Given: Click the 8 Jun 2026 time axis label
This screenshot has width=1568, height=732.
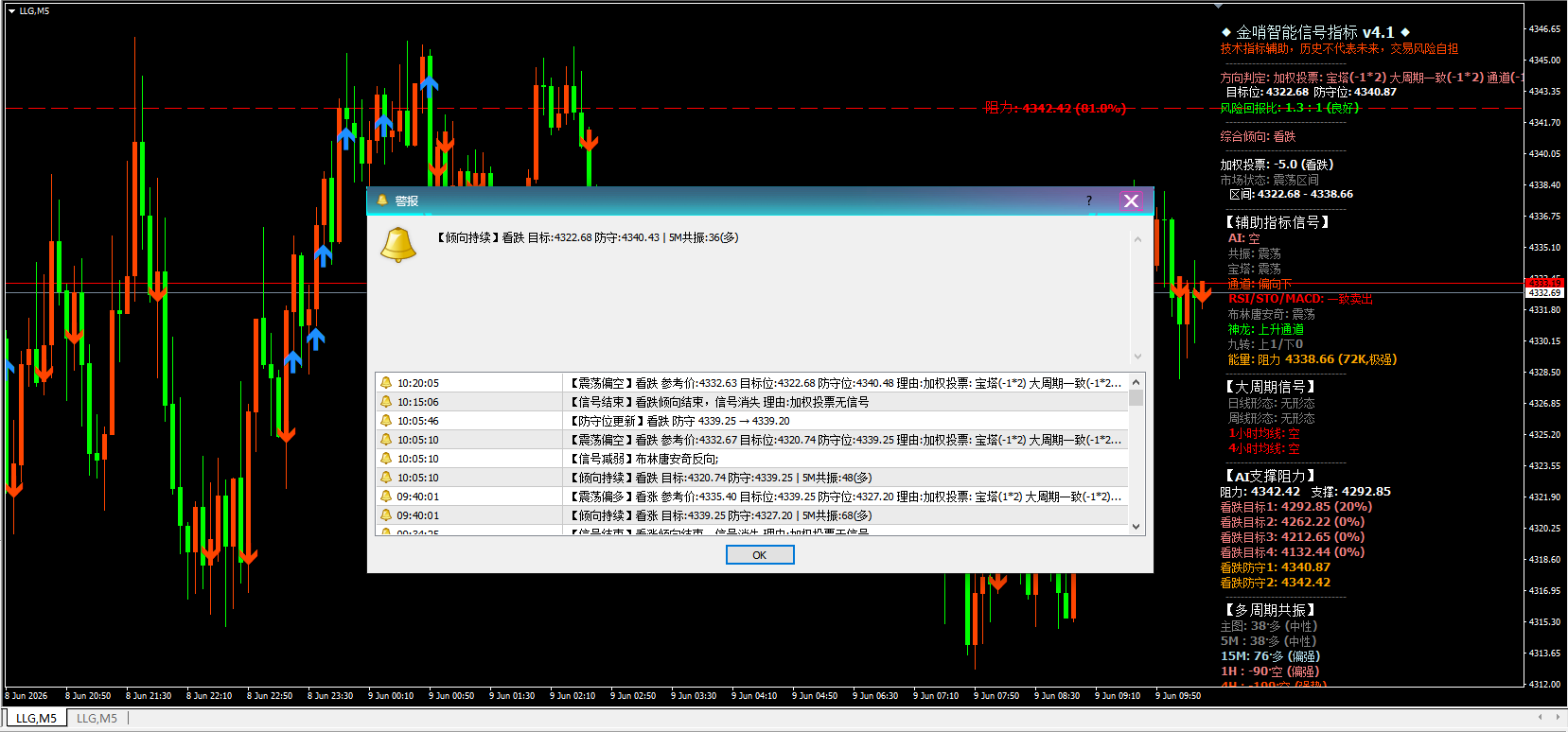Looking at the screenshot, I should point(26,696).
